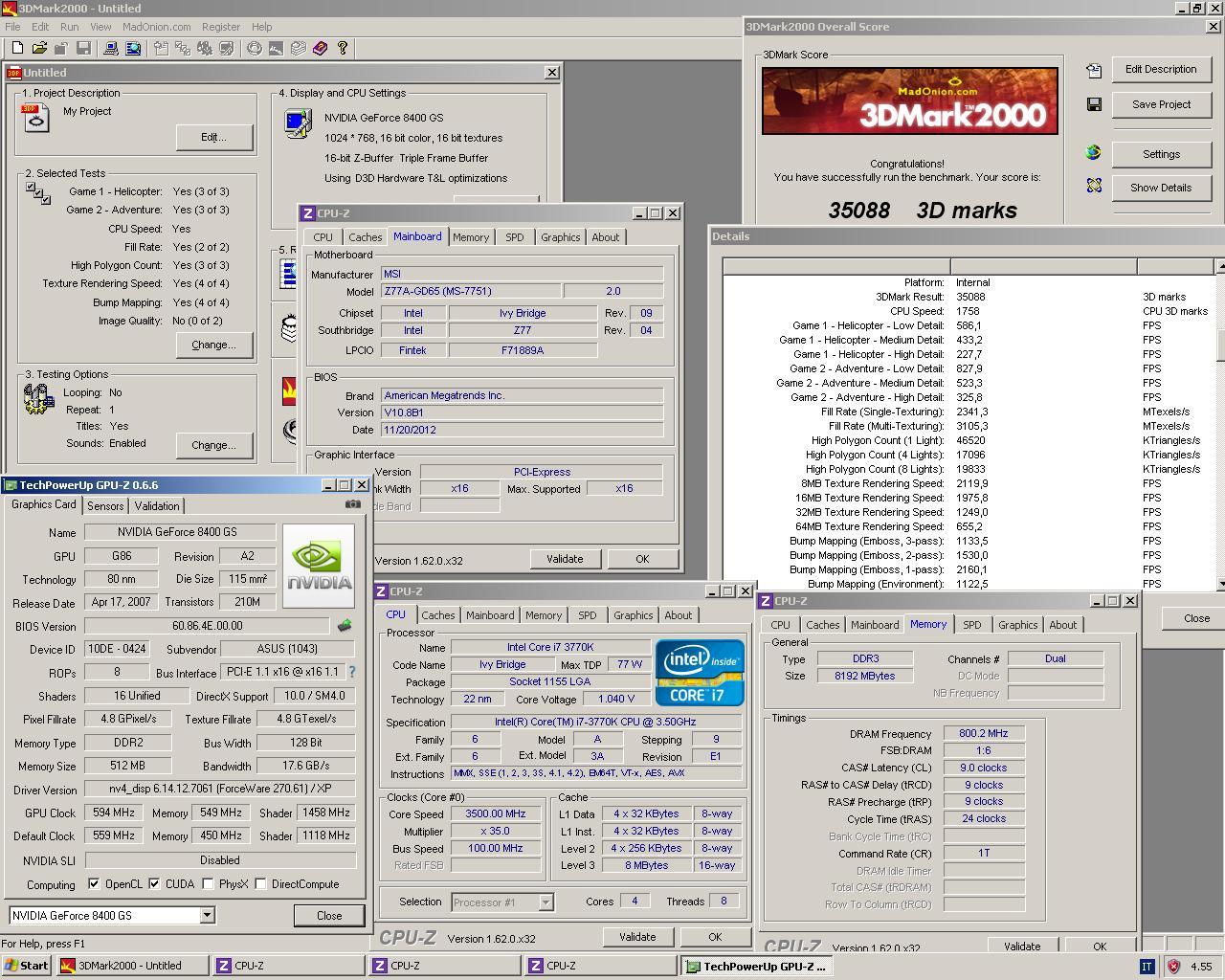This screenshot has height=980, width=1225.
Task: Switch to Sensors tab in GPU-Z
Action: (x=105, y=506)
